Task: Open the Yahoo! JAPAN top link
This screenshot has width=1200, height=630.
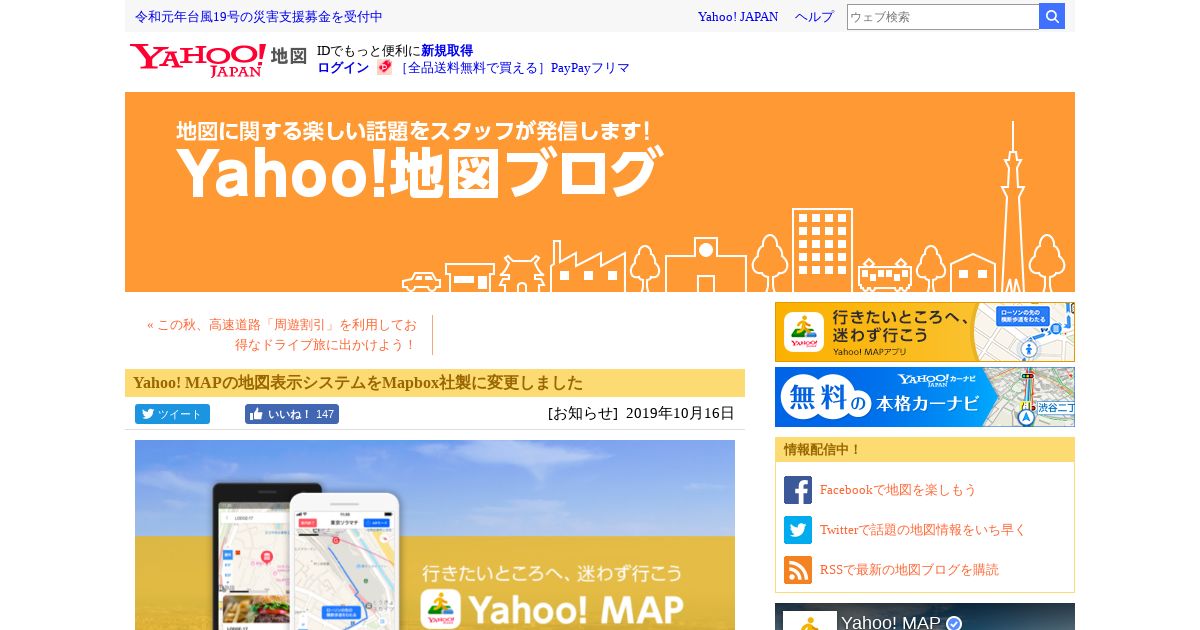Action: click(x=738, y=17)
